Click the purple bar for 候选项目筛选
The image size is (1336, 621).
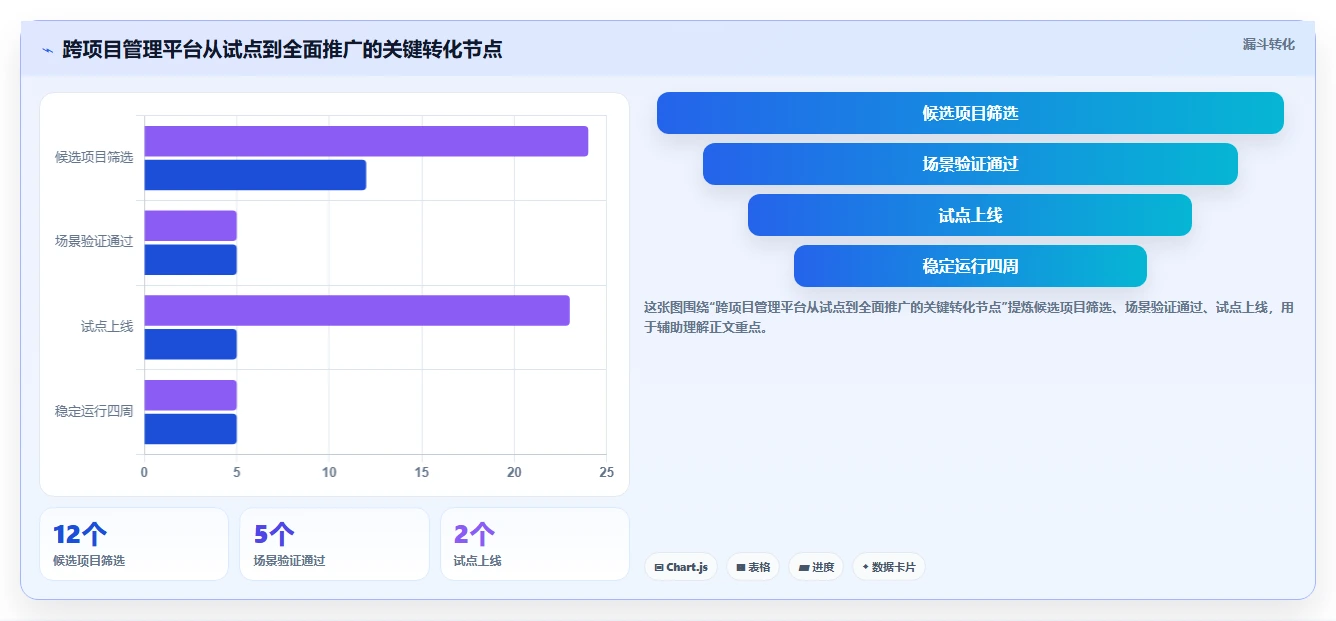tap(366, 141)
